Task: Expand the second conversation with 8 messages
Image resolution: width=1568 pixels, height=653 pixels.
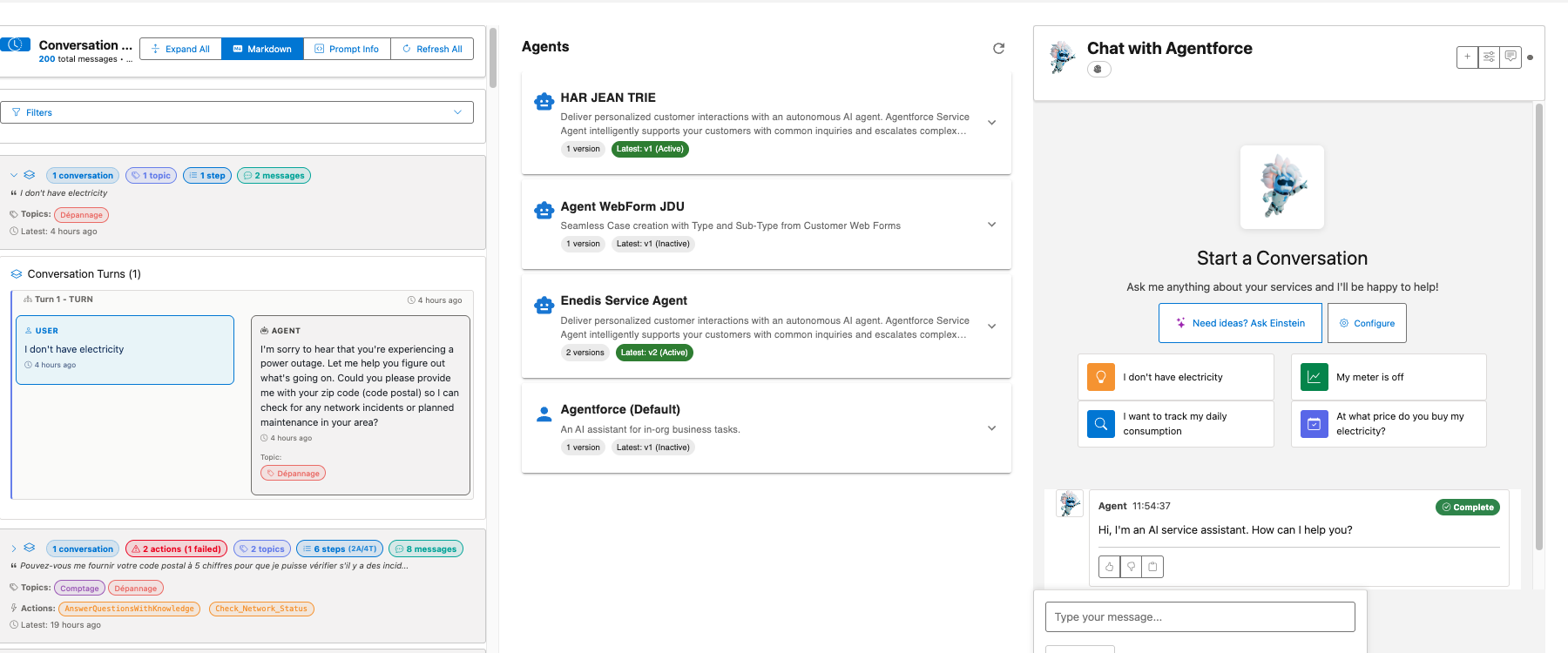Action: [x=14, y=549]
